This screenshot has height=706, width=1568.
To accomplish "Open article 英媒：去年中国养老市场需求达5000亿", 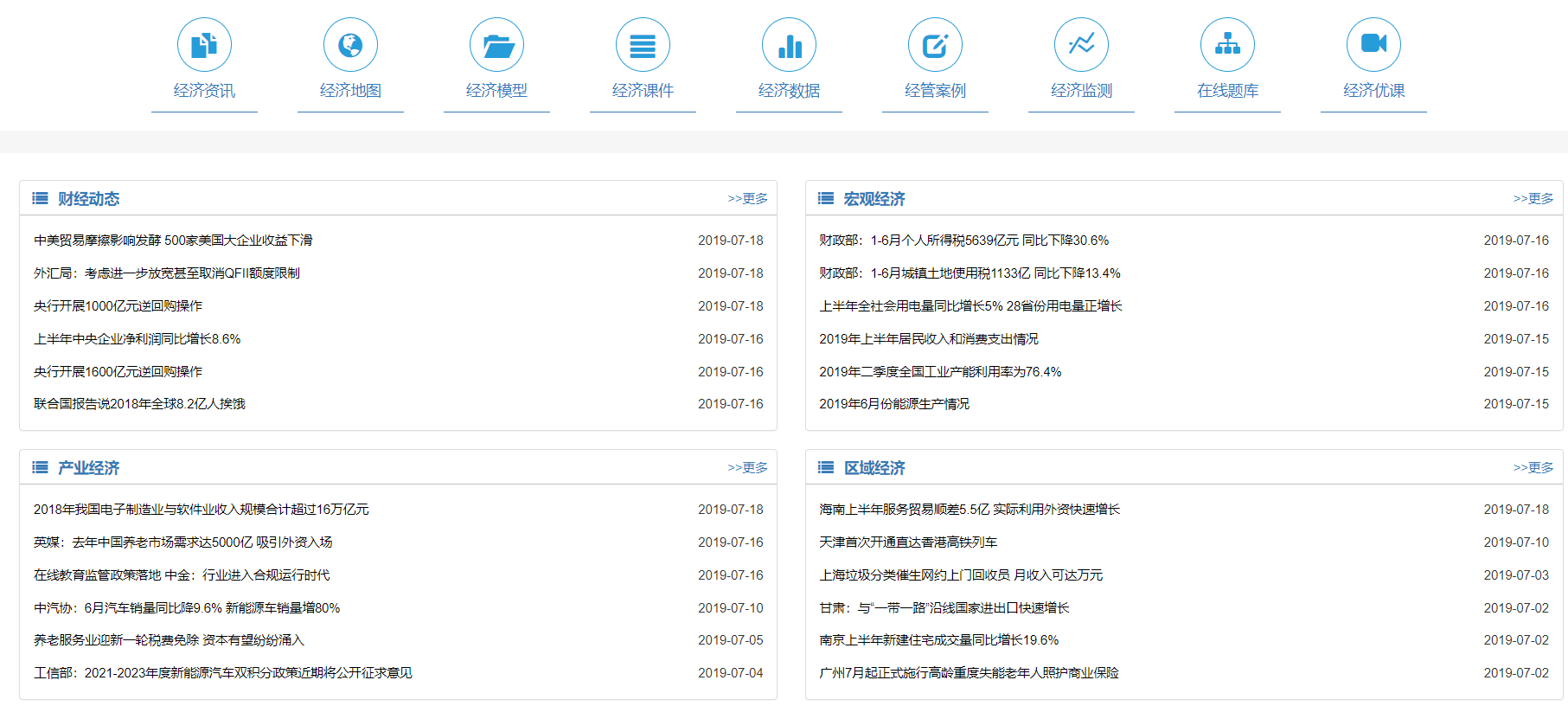I will pyautogui.click(x=183, y=542).
